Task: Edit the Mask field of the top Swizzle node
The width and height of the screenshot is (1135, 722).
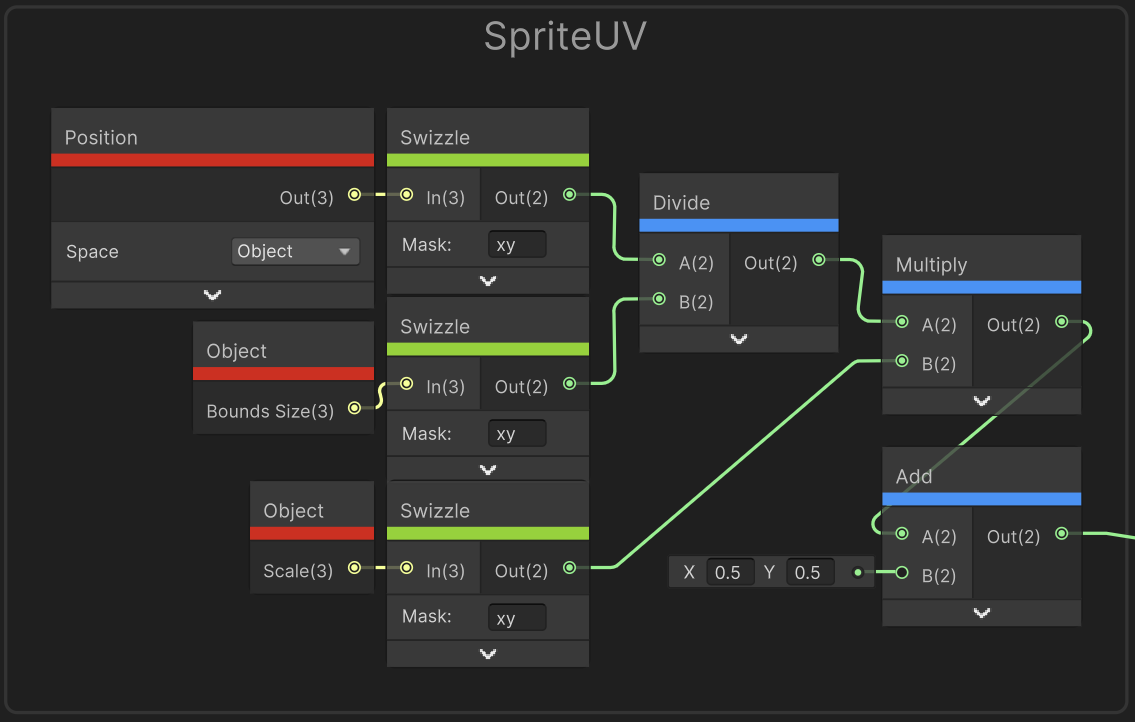Action: pos(517,243)
